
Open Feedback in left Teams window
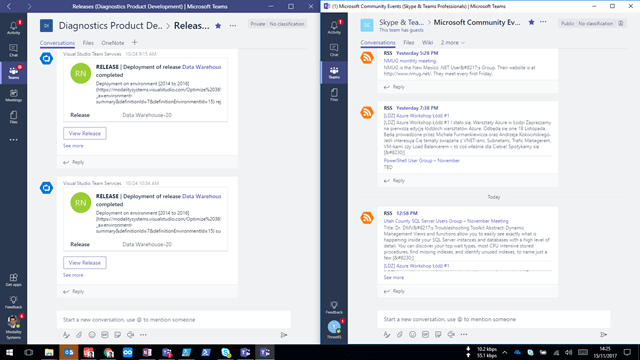[x=13, y=302]
